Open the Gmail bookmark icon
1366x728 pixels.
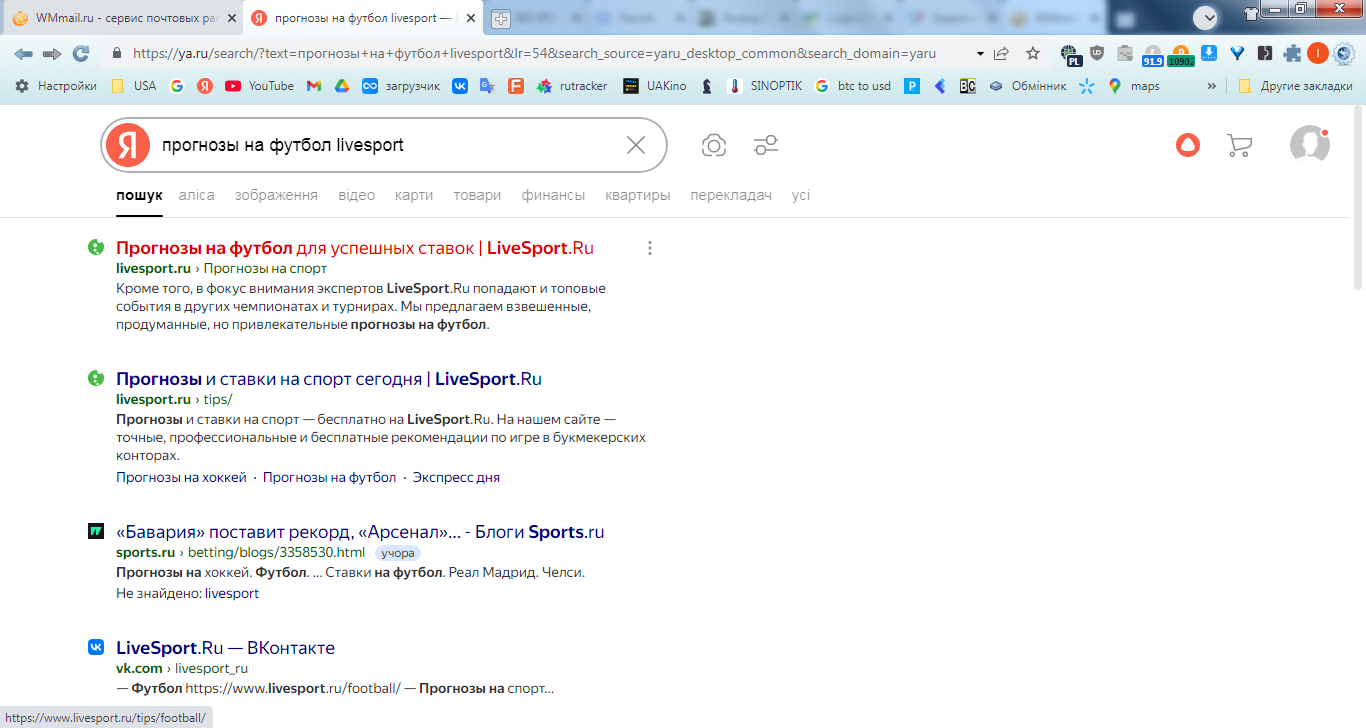pyautogui.click(x=314, y=86)
